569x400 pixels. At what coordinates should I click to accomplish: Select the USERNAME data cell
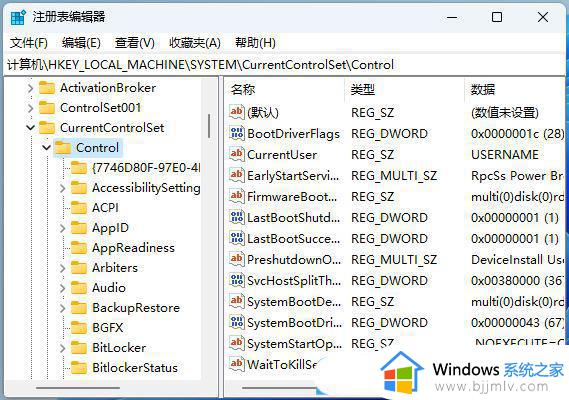(x=504, y=155)
